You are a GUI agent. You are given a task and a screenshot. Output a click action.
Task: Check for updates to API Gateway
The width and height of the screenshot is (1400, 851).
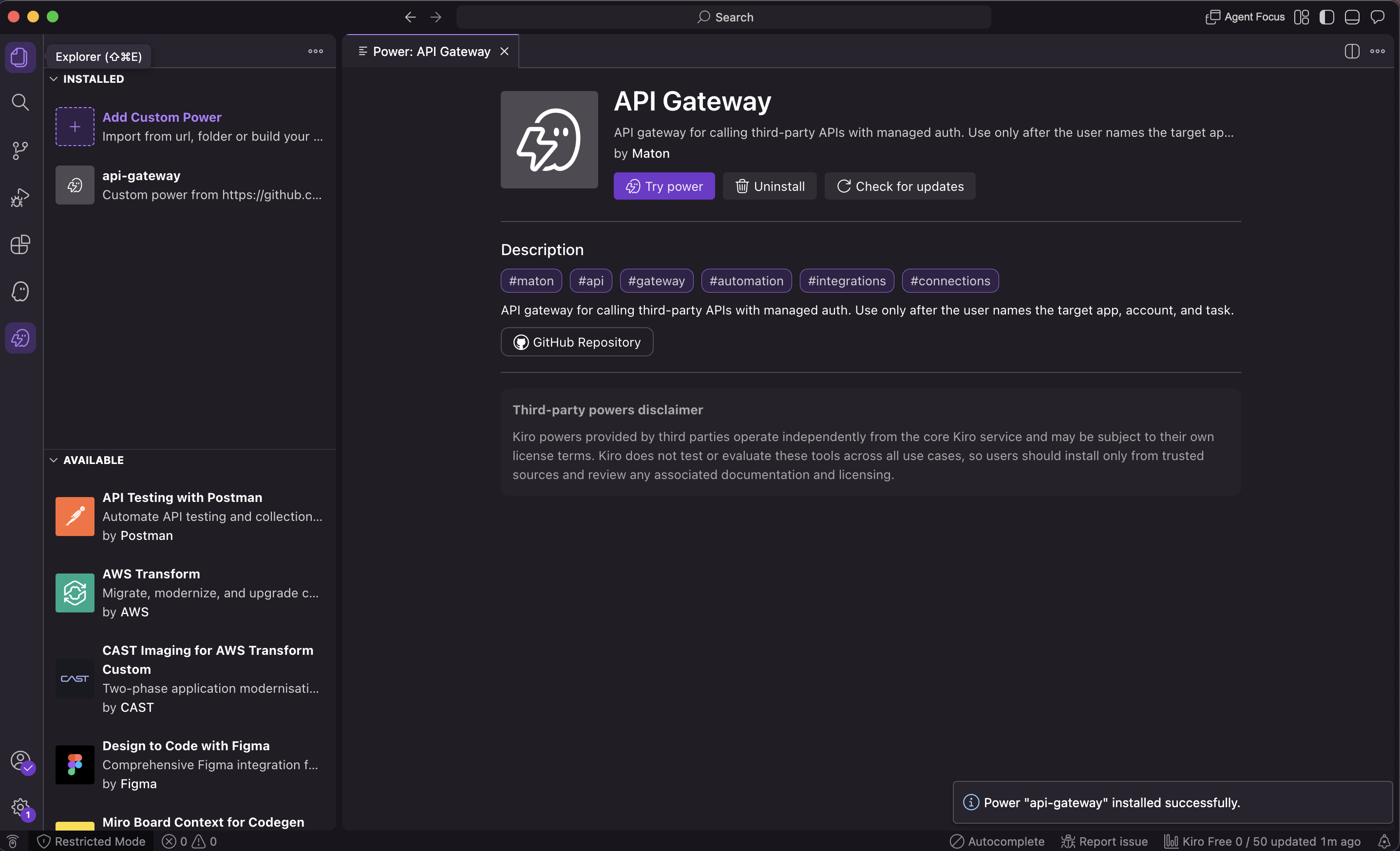coord(900,186)
